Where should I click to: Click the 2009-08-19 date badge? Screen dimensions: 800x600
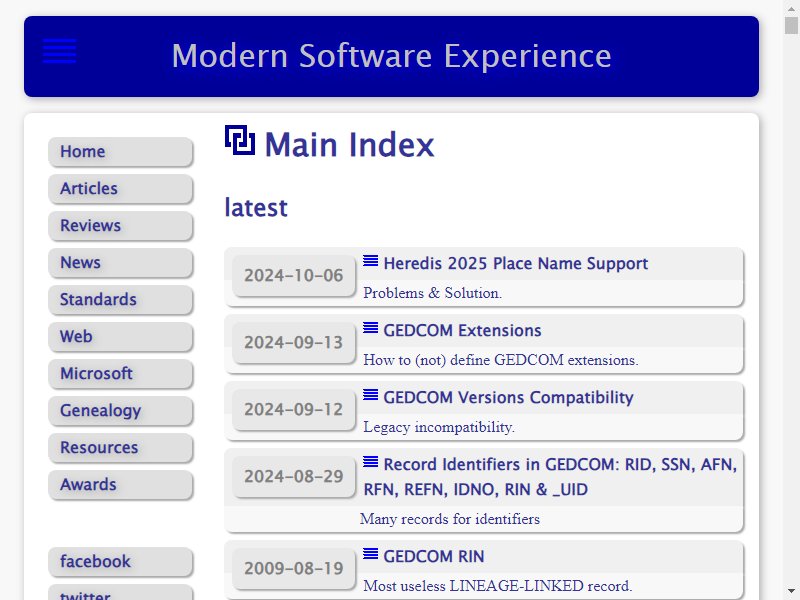click(x=294, y=568)
